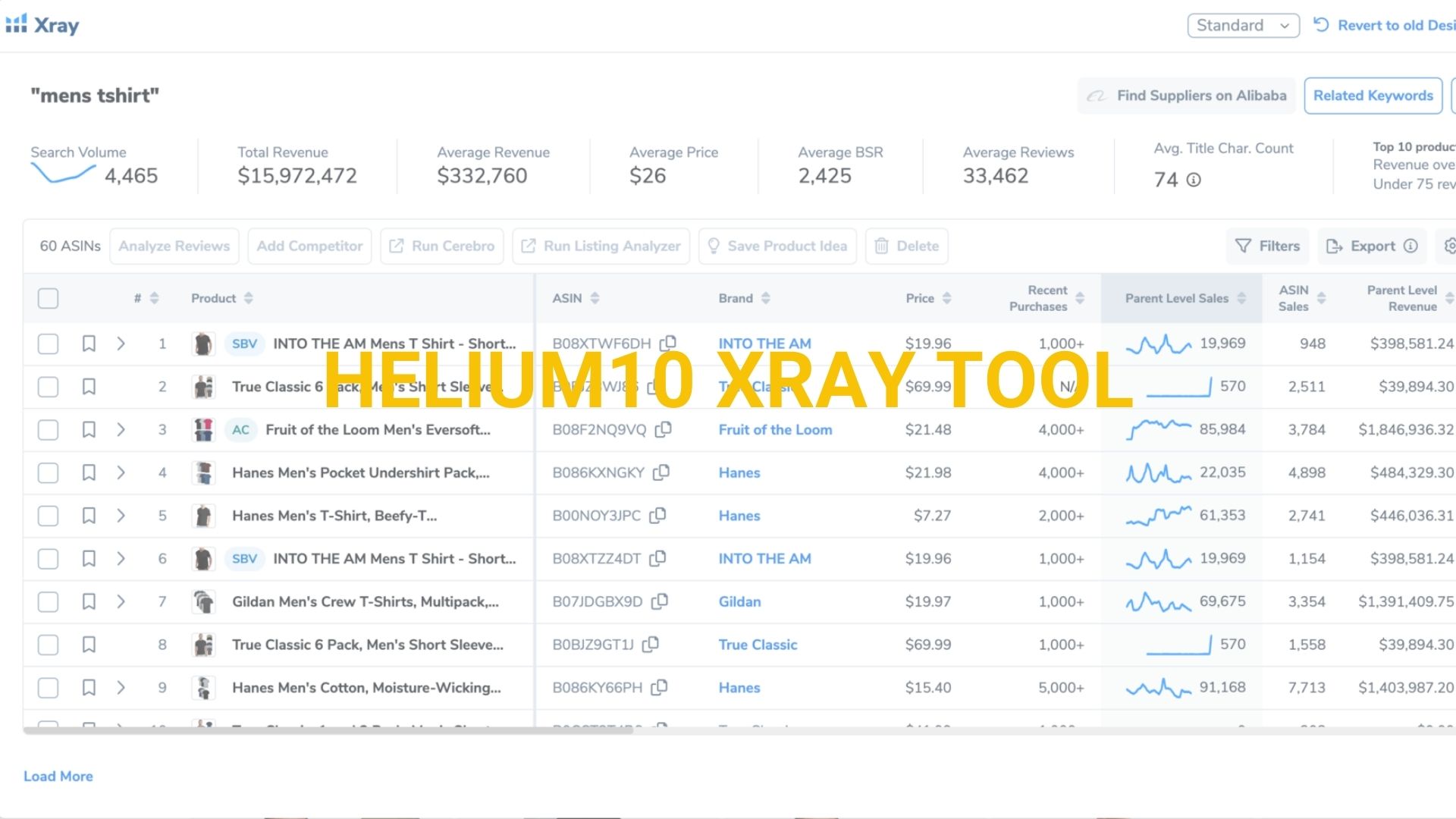
Task: Click info icon beside title char count 74
Action: [1194, 180]
